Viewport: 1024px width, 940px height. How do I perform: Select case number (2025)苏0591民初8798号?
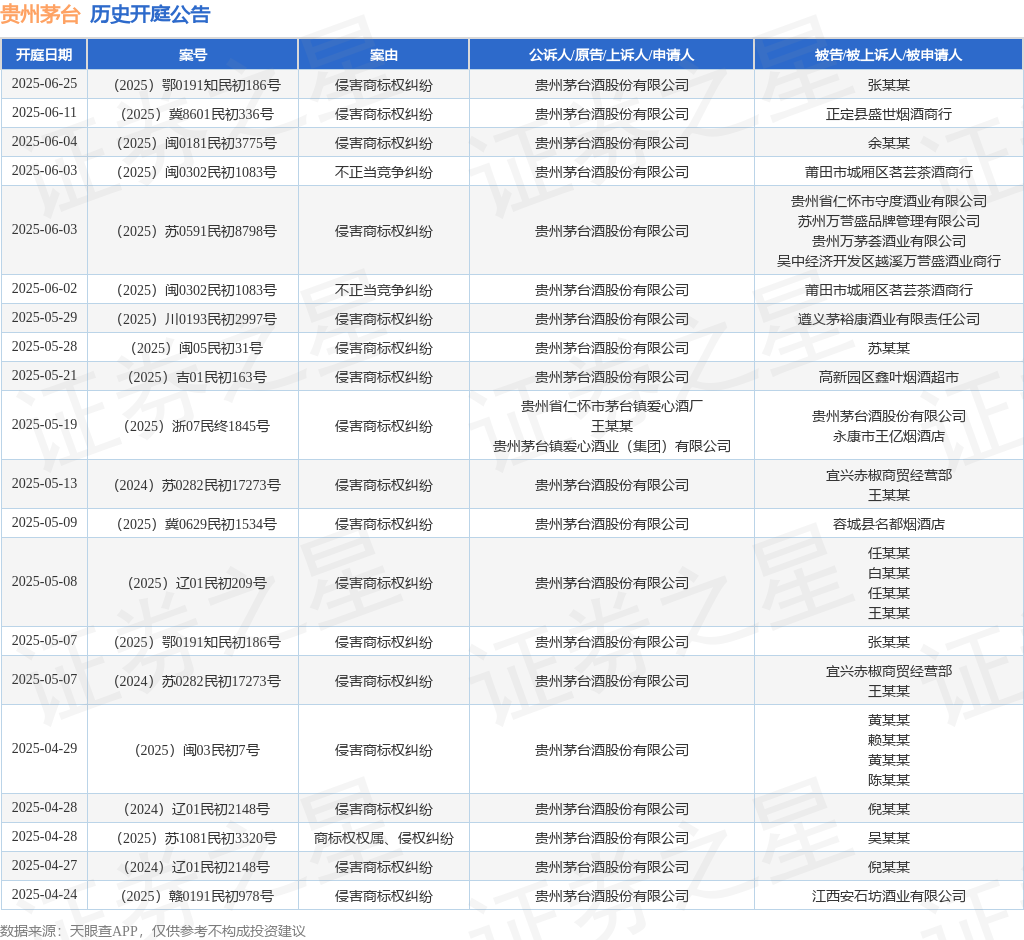click(x=197, y=231)
